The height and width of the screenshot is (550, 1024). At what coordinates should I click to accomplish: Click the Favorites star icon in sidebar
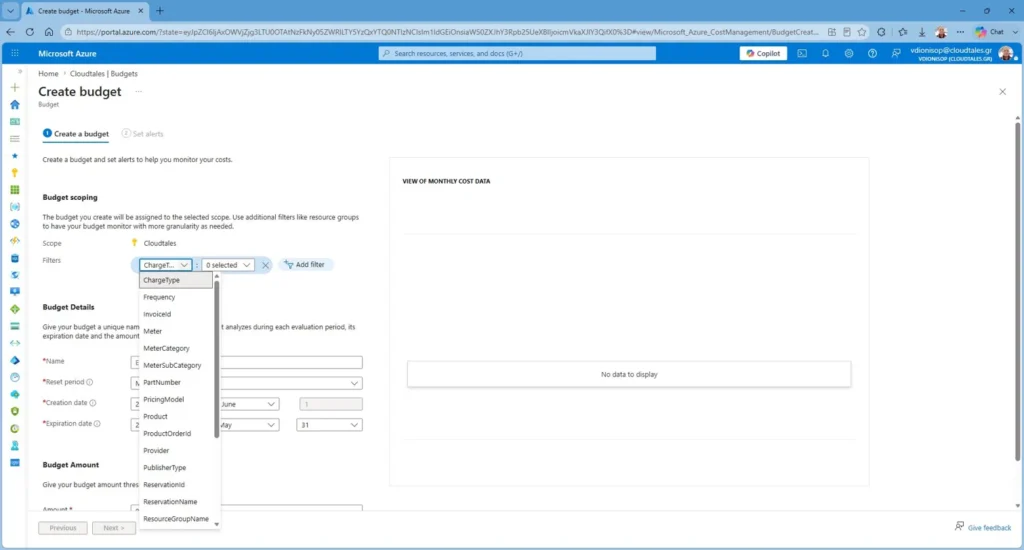pyautogui.click(x=14, y=155)
